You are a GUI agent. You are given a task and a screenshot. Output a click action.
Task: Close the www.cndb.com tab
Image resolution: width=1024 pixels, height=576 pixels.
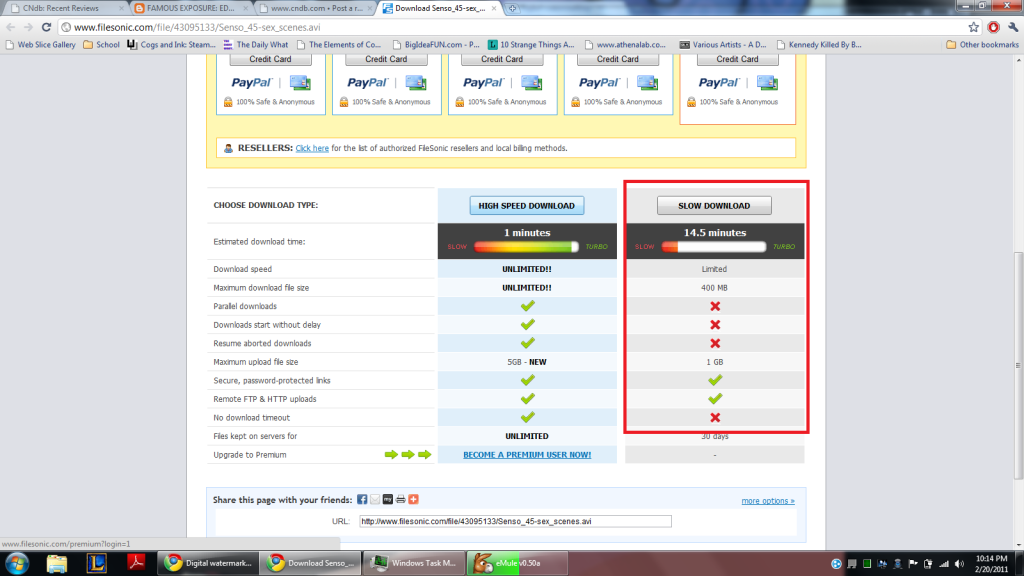(370, 8)
